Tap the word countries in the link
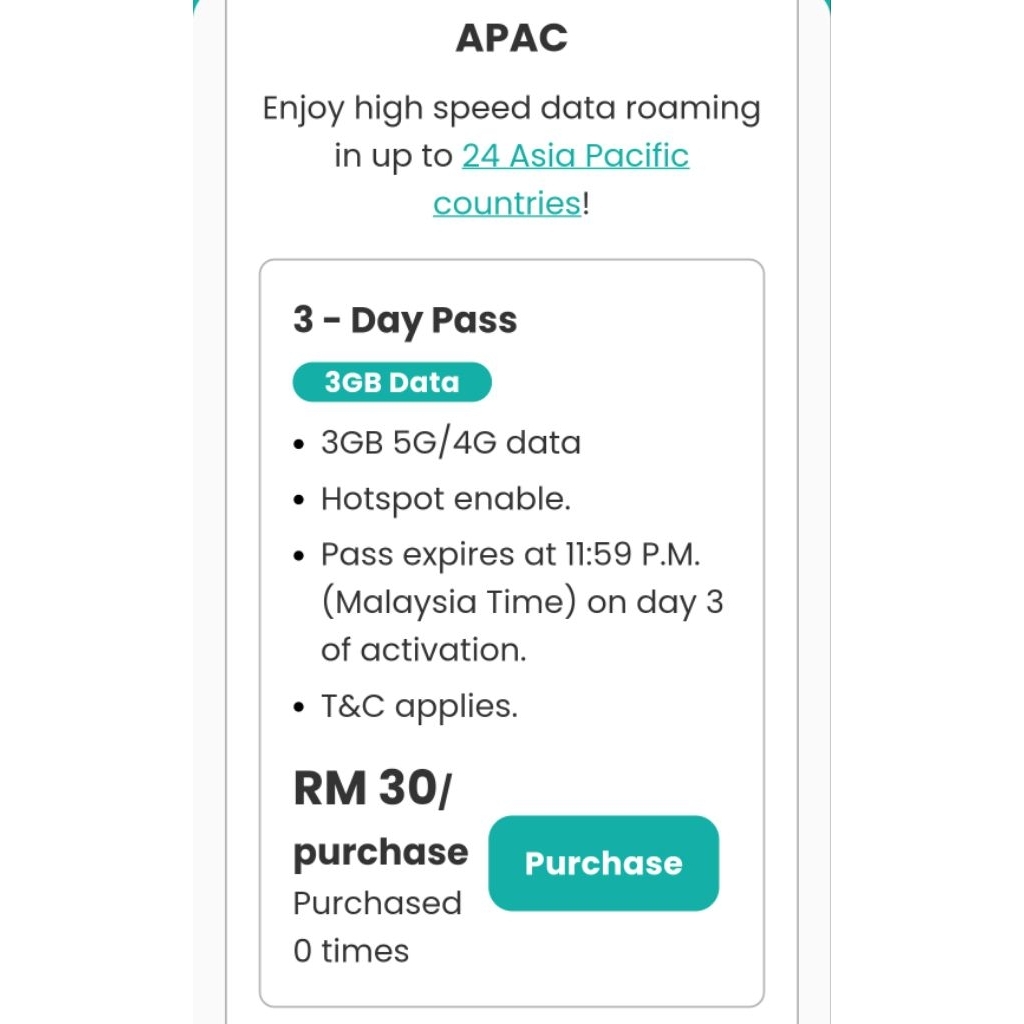Screen dimensions: 1024x1024 tap(506, 204)
